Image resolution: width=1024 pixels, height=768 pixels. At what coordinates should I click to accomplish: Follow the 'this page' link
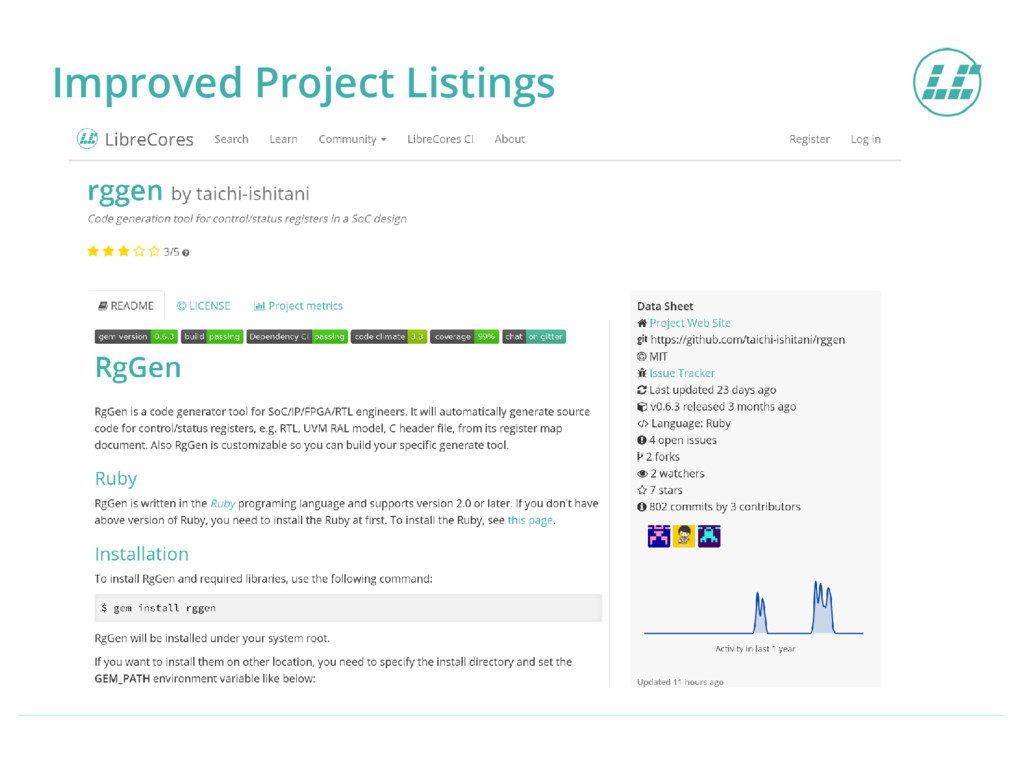pyautogui.click(x=530, y=520)
